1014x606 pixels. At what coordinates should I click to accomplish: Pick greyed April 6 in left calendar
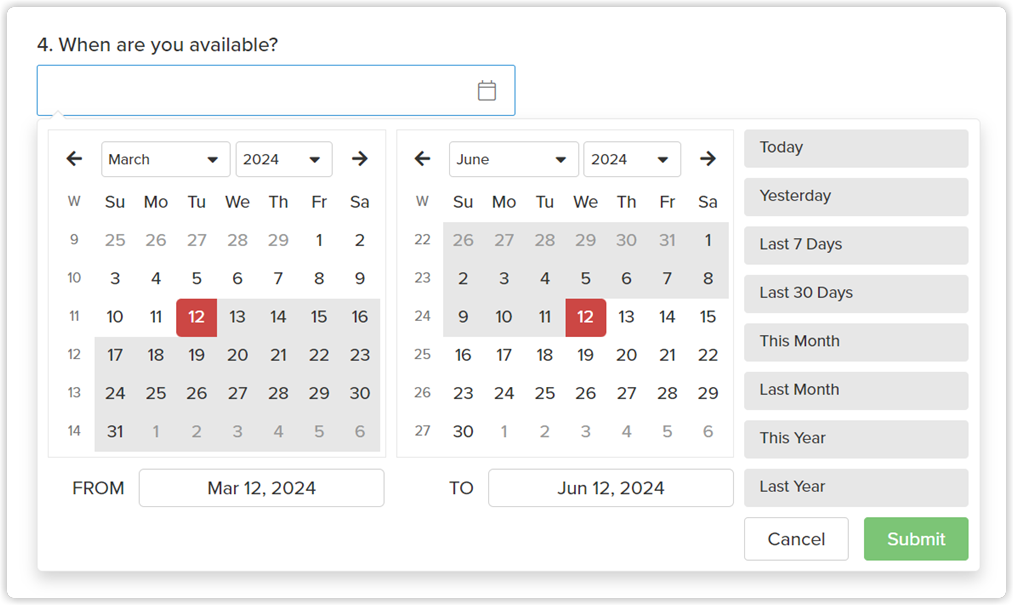[360, 431]
